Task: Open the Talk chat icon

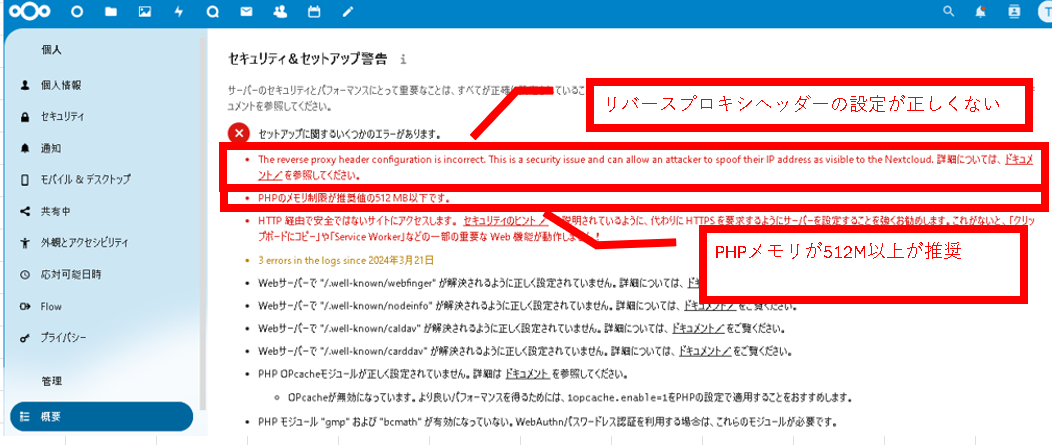Action: [x=213, y=13]
